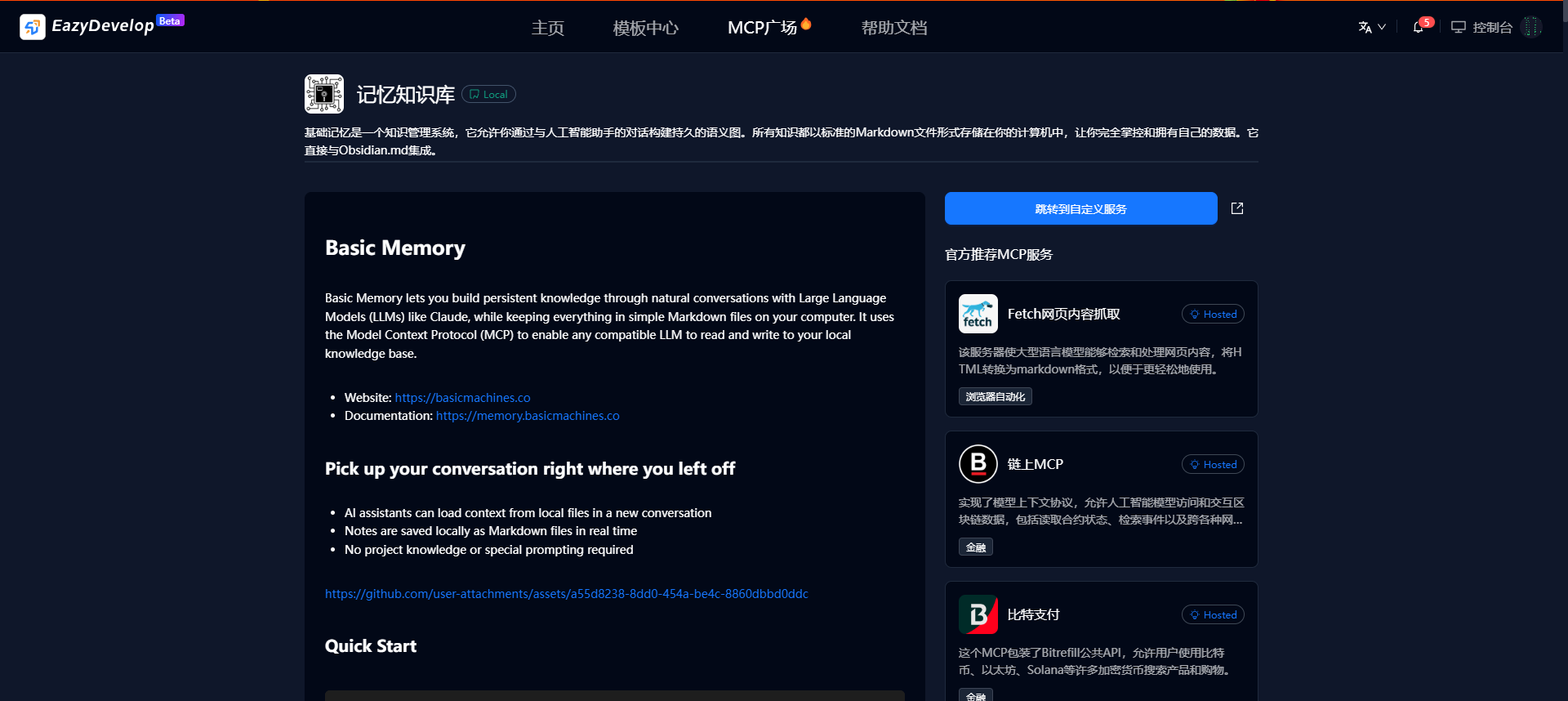This screenshot has height=701, width=1568.
Task: Open the memory.basicmachines.co documentation link
Action: click(x=528, y=416)
